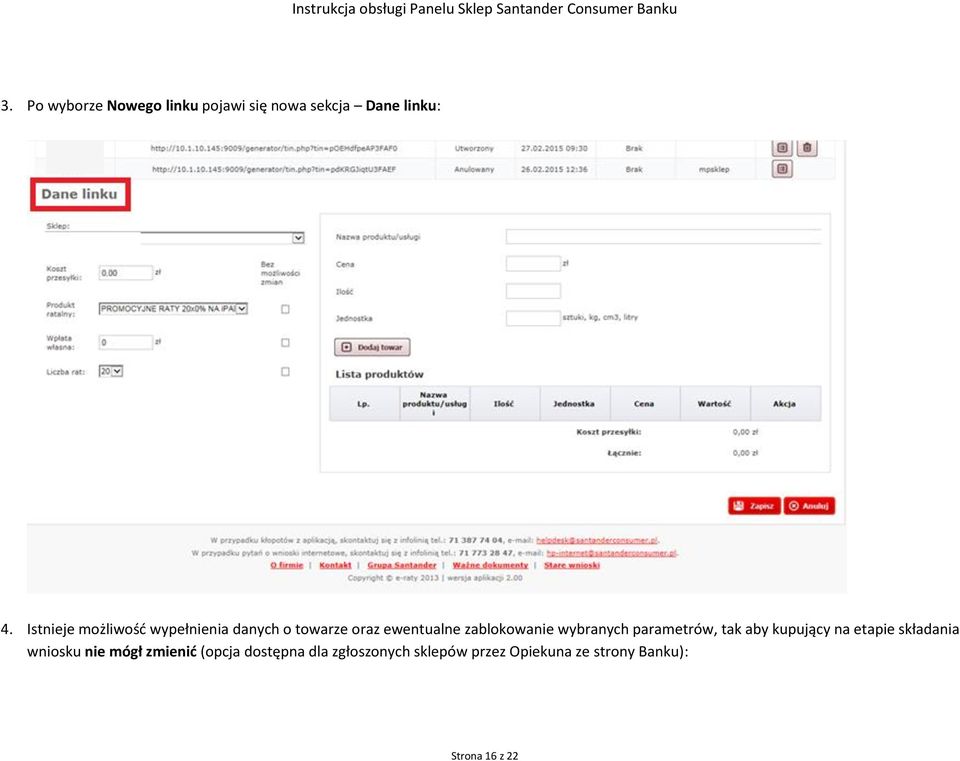Open the Grupa Santander footer link

[402, 565]
